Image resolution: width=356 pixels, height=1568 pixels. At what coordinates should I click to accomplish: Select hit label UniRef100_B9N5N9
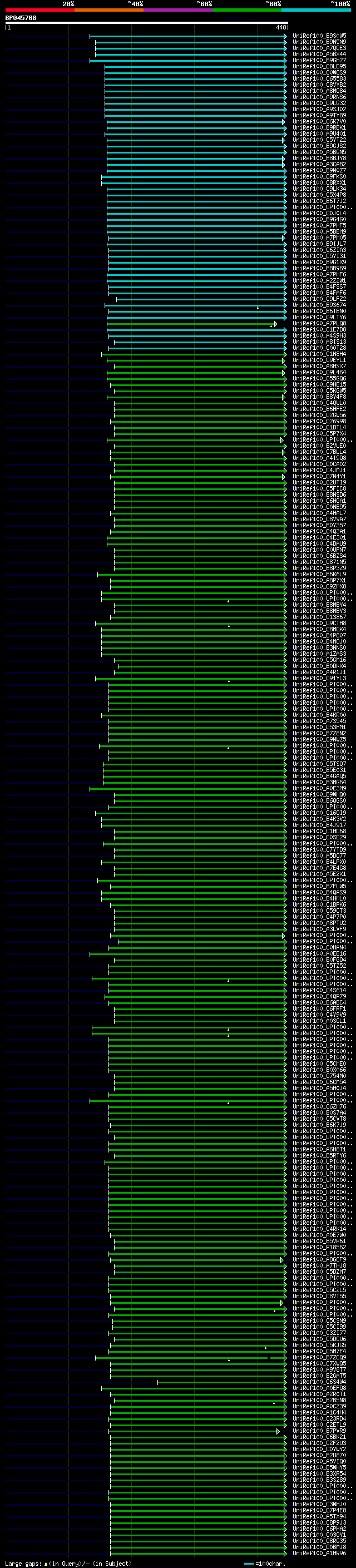click(x=319, y=42)
